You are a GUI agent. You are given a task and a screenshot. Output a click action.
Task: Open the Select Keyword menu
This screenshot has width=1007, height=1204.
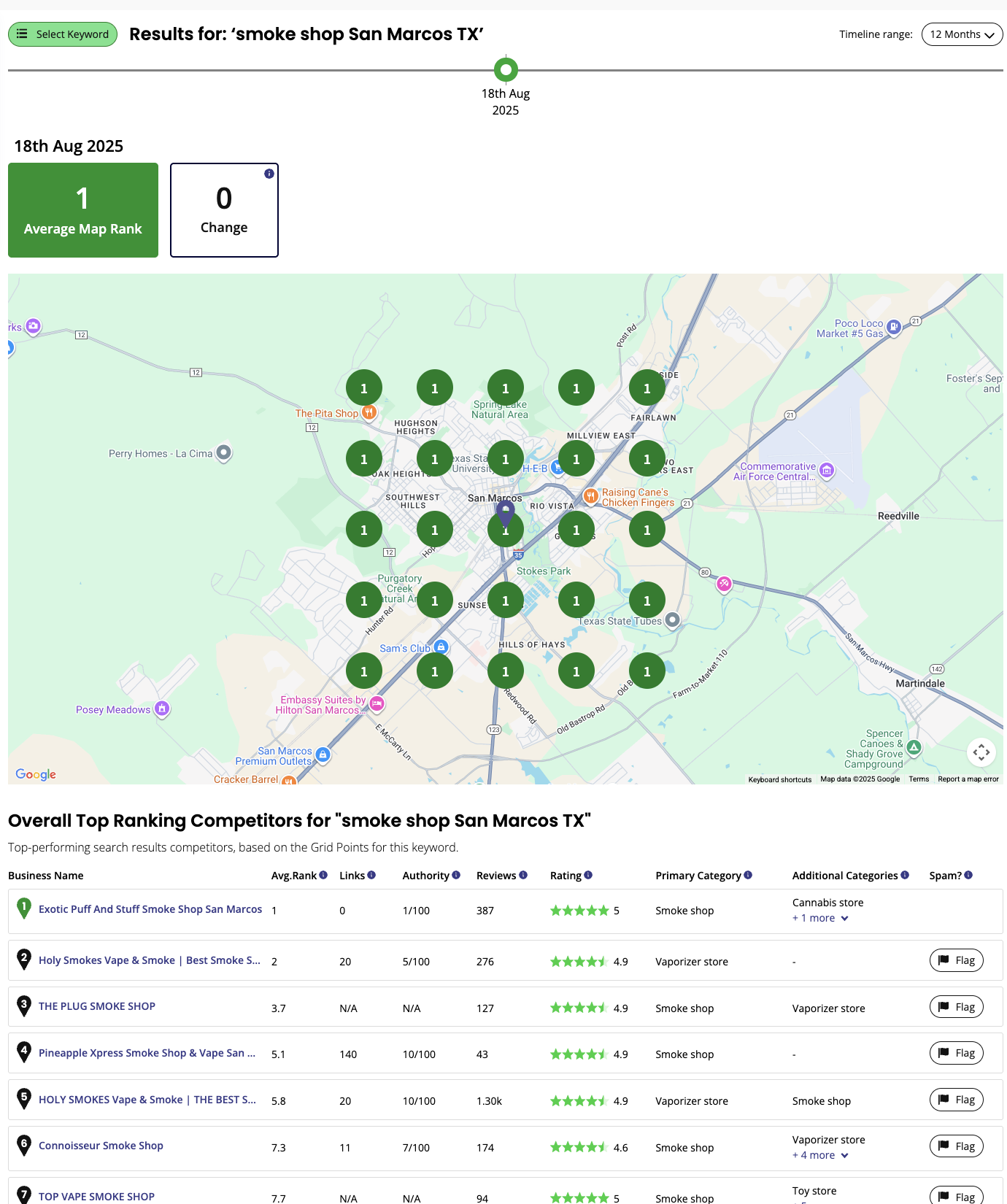pos(63,34)
